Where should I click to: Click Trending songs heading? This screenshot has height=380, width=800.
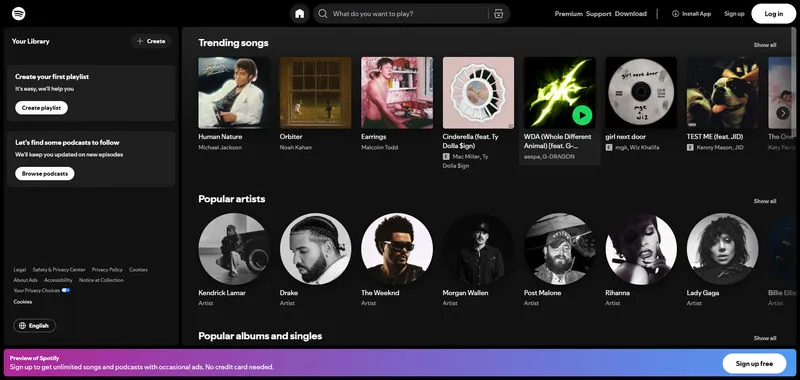(x=233, y=43)
